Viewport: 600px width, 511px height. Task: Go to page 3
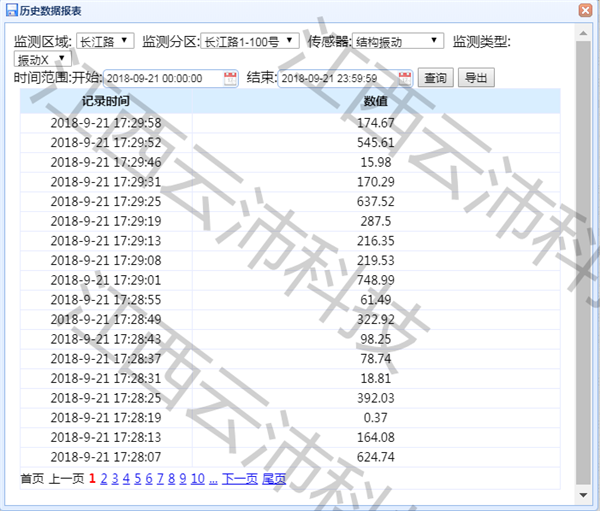pyautogui.click(x=115, y=478)
